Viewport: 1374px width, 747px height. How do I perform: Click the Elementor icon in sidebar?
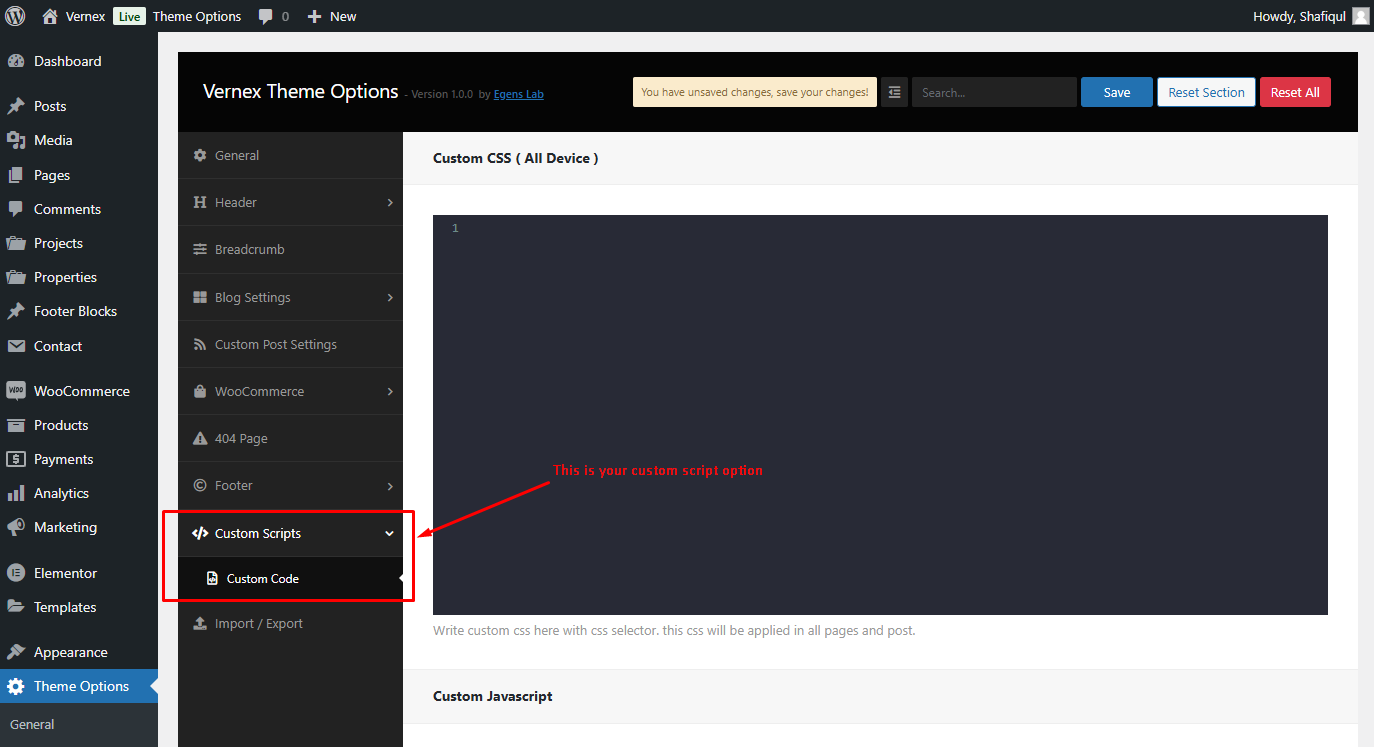click(x=16, y=573)
